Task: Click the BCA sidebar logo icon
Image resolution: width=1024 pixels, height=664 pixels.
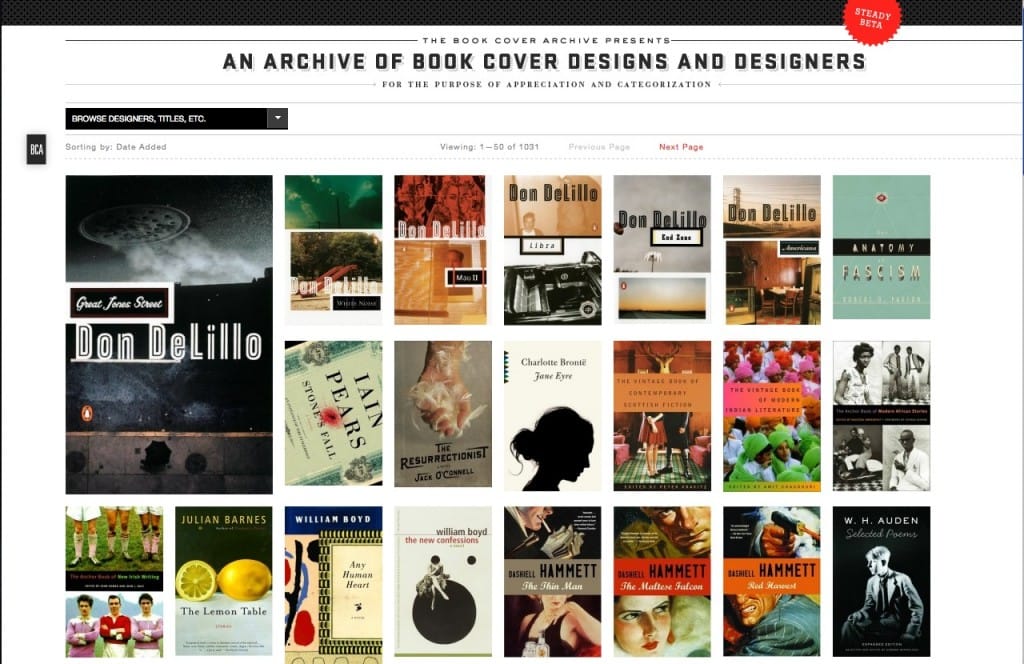Action: [37, 150]
